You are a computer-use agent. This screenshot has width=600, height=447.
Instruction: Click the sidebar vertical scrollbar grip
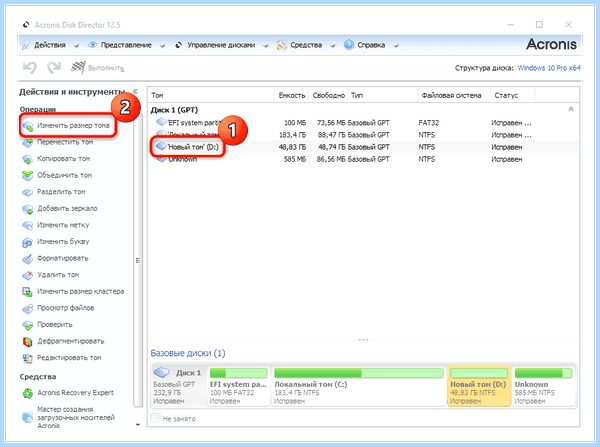(138, 261)
